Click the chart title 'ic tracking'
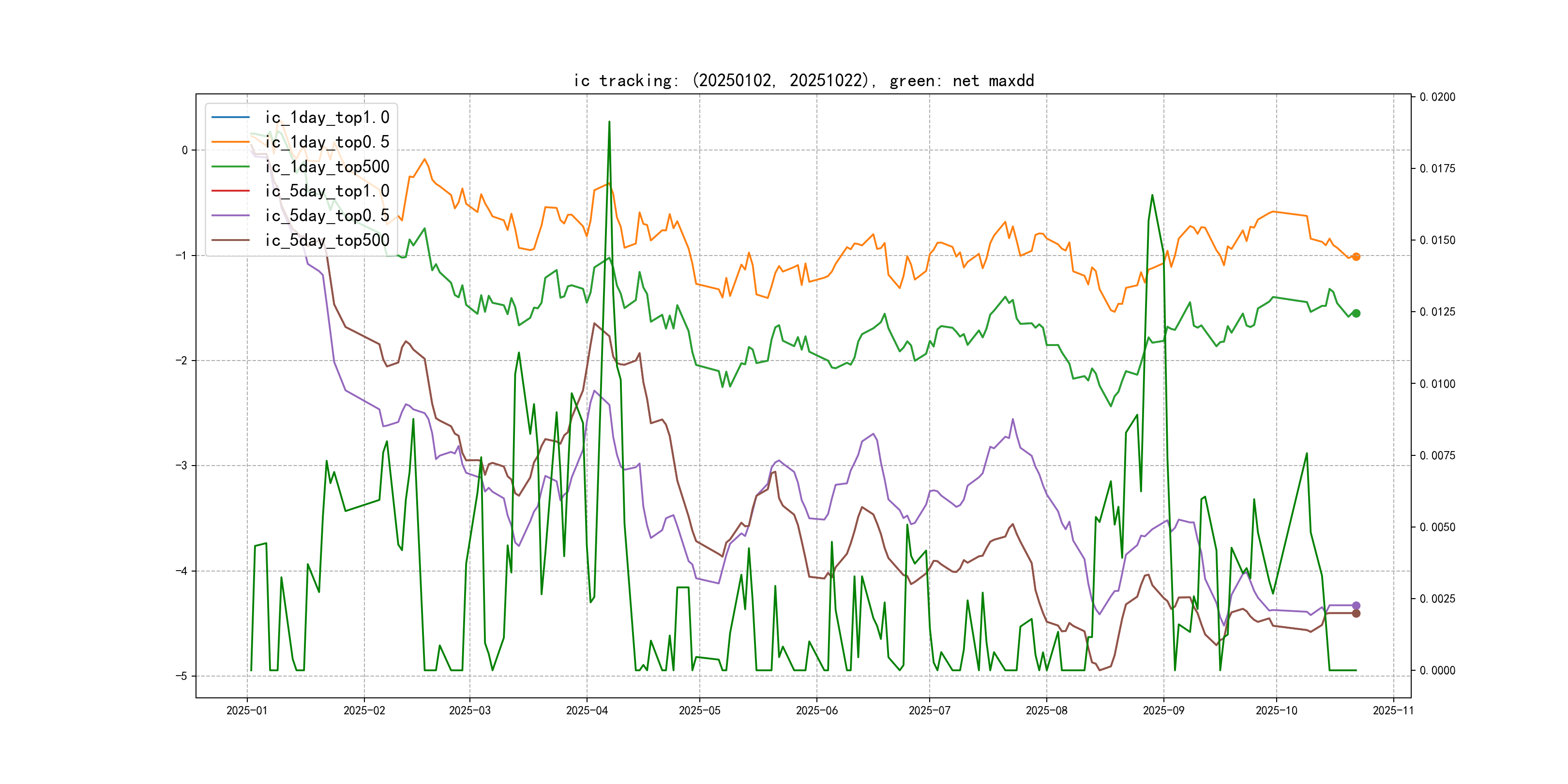1568x784 pixels. (803, 81)
